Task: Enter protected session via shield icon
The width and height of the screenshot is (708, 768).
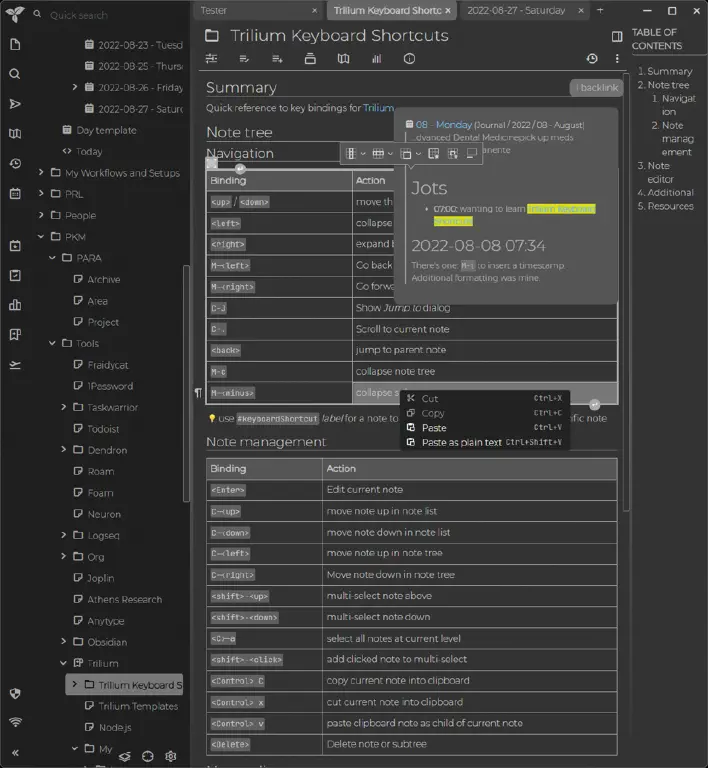Action: coord(15,693)
